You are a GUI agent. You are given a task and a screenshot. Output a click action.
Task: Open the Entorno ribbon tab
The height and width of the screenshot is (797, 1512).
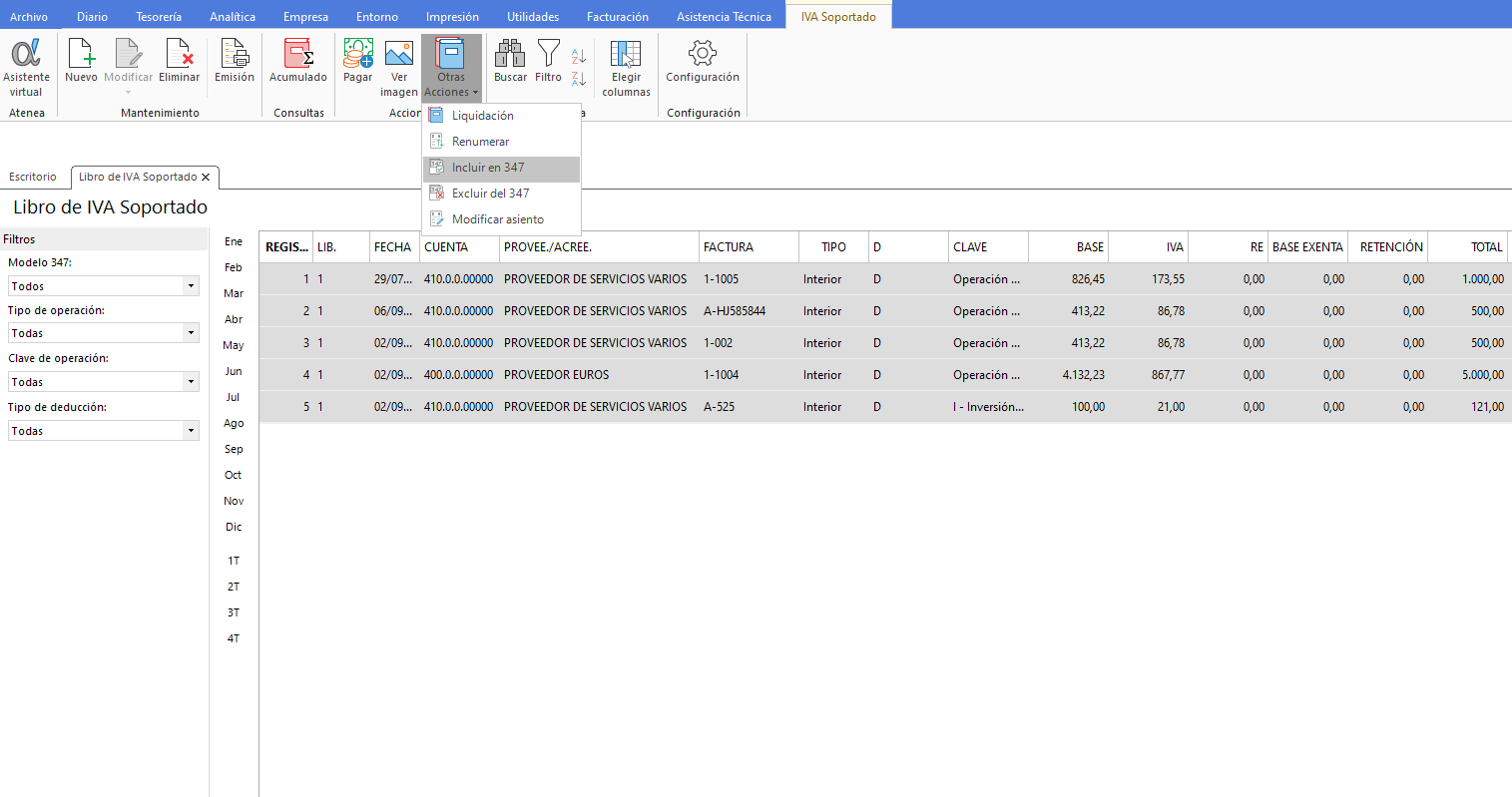[x=377, y=17]
